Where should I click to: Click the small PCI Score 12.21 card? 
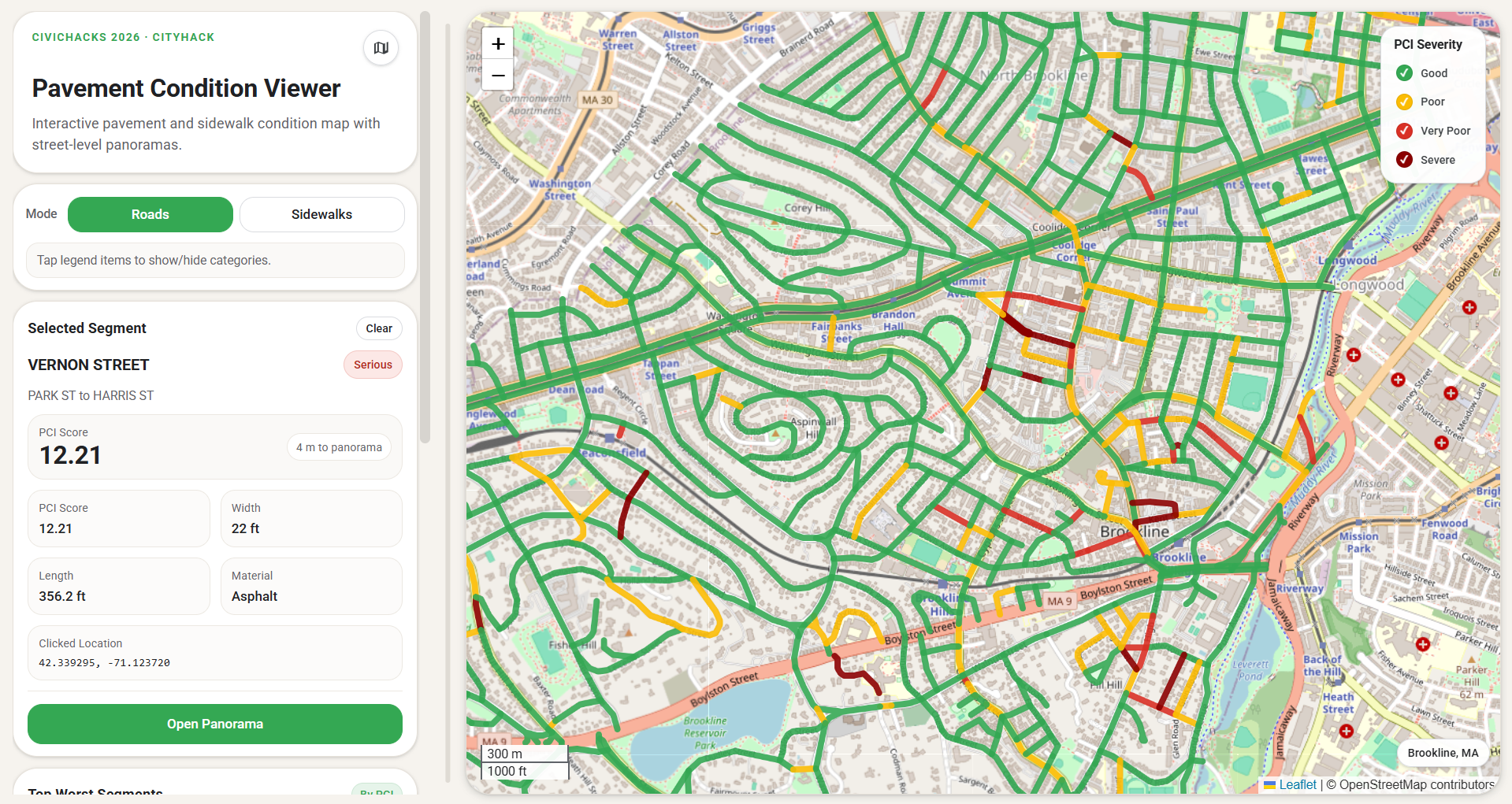[119, 519]
